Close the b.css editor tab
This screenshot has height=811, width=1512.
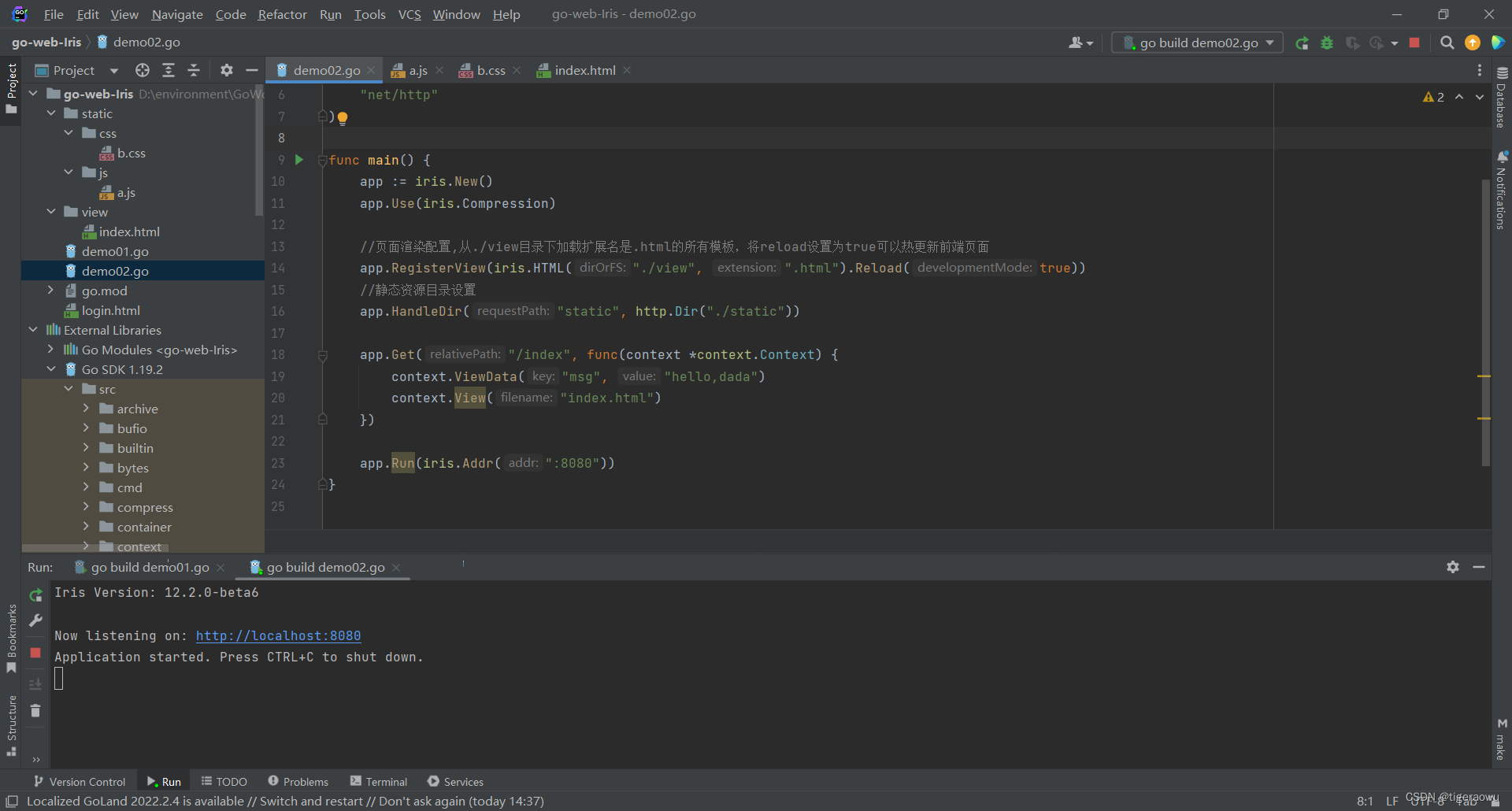point(517,70)
